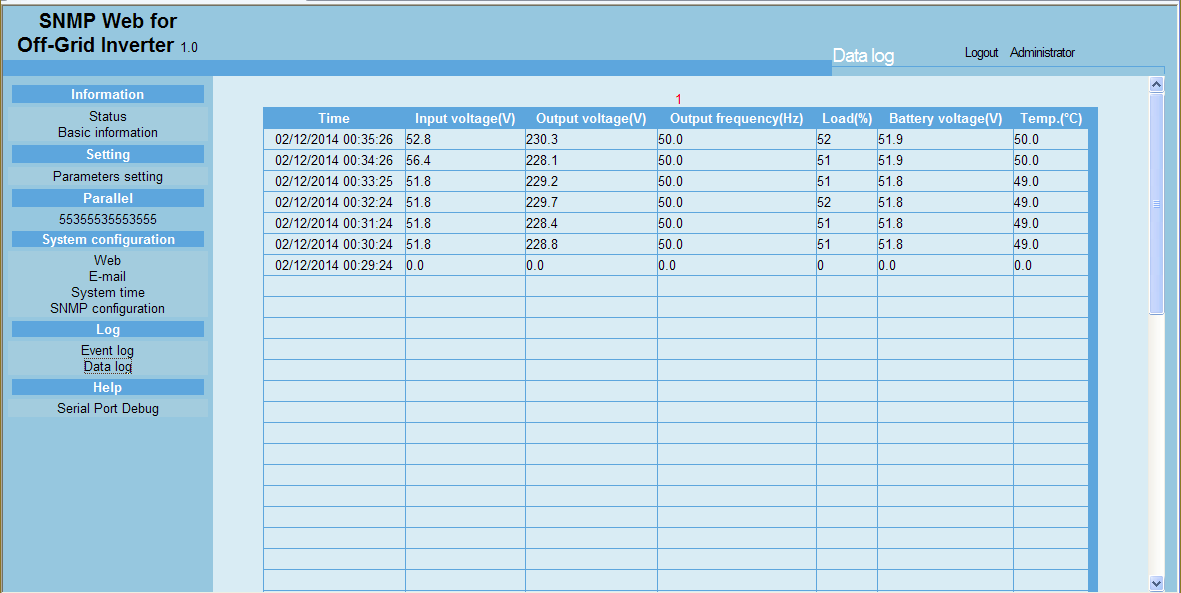The image size is (1181, 593).
Task: Click the System configuration header
Action: click(108, 240)
